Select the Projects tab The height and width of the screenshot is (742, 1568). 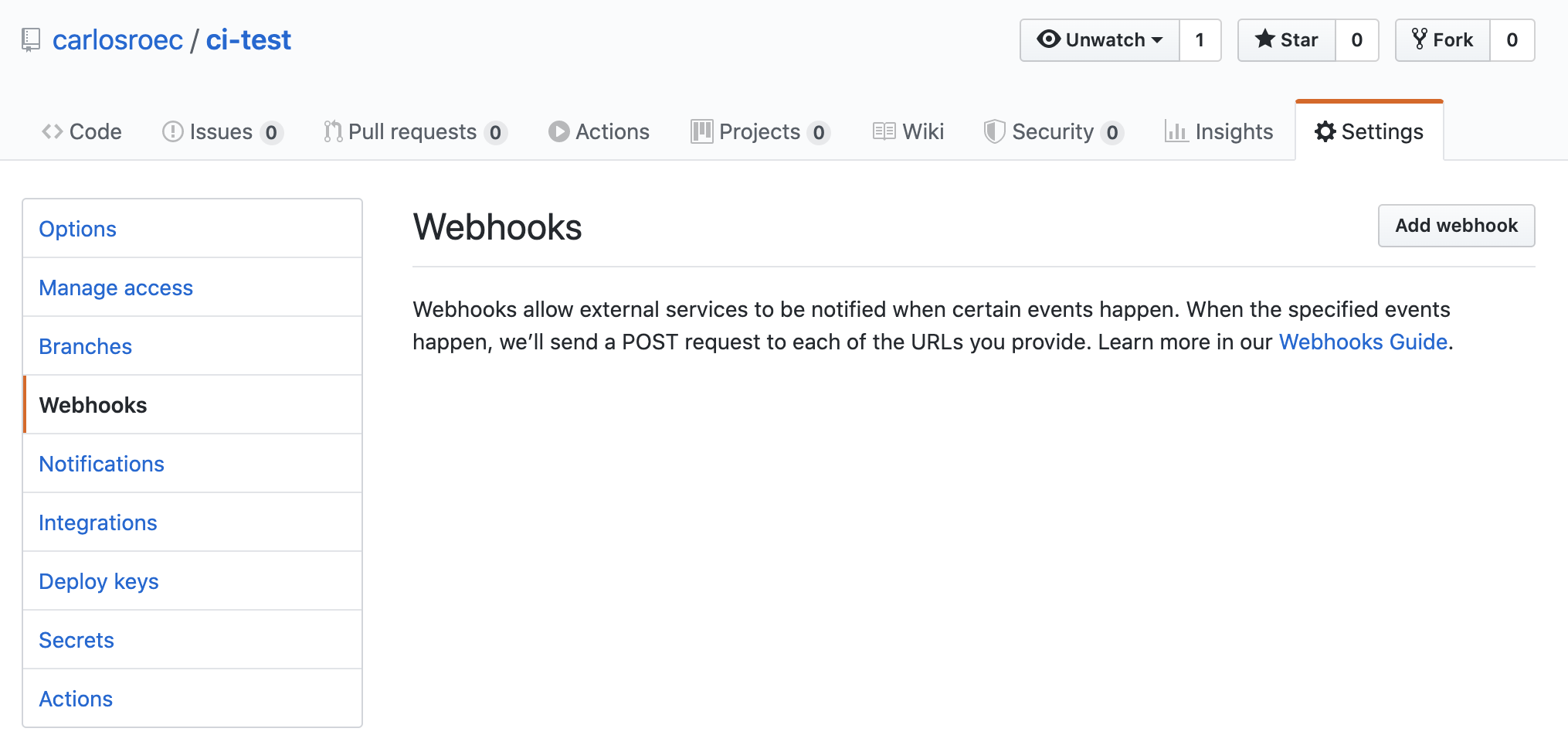761,132
